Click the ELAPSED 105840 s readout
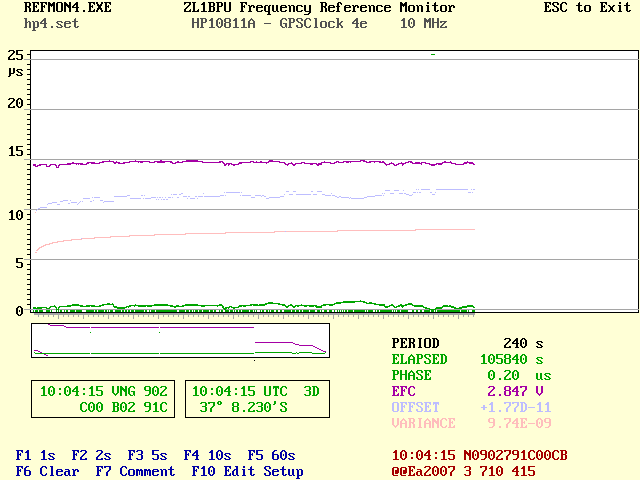 [468, 359]
